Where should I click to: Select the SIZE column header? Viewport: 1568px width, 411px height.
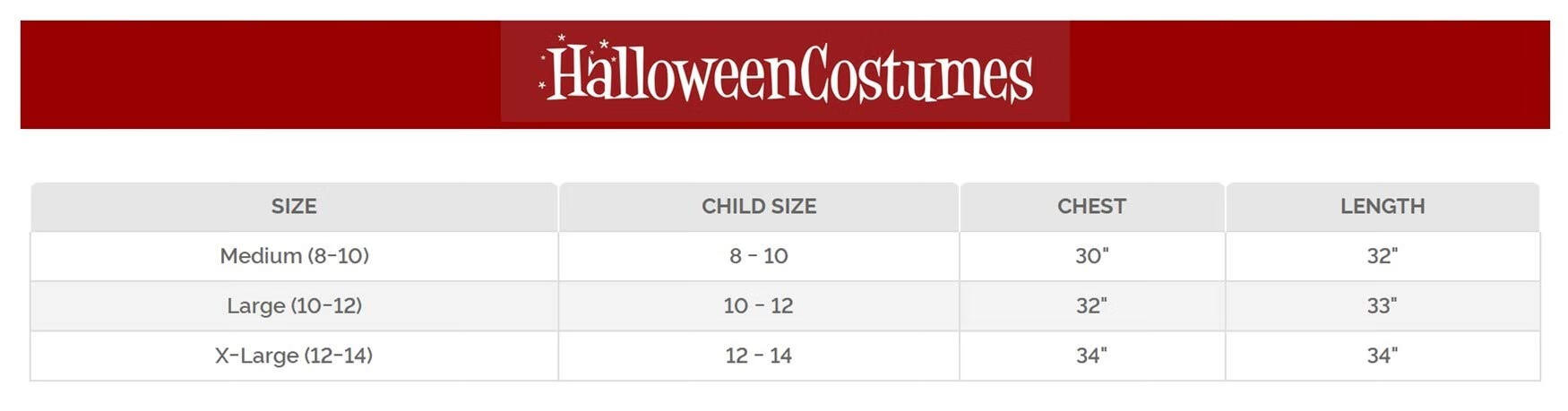(x=294, y=207)
